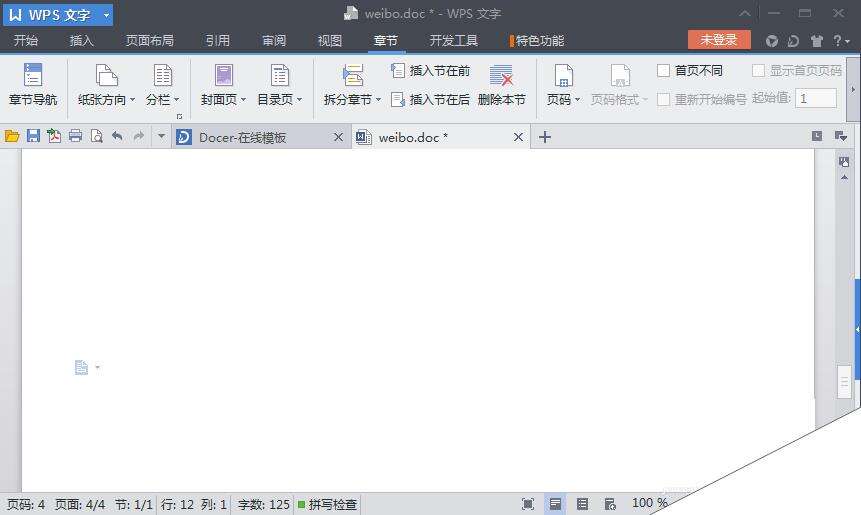Click the 纸张方向 paper orientation icon

[x=107, y=75]
